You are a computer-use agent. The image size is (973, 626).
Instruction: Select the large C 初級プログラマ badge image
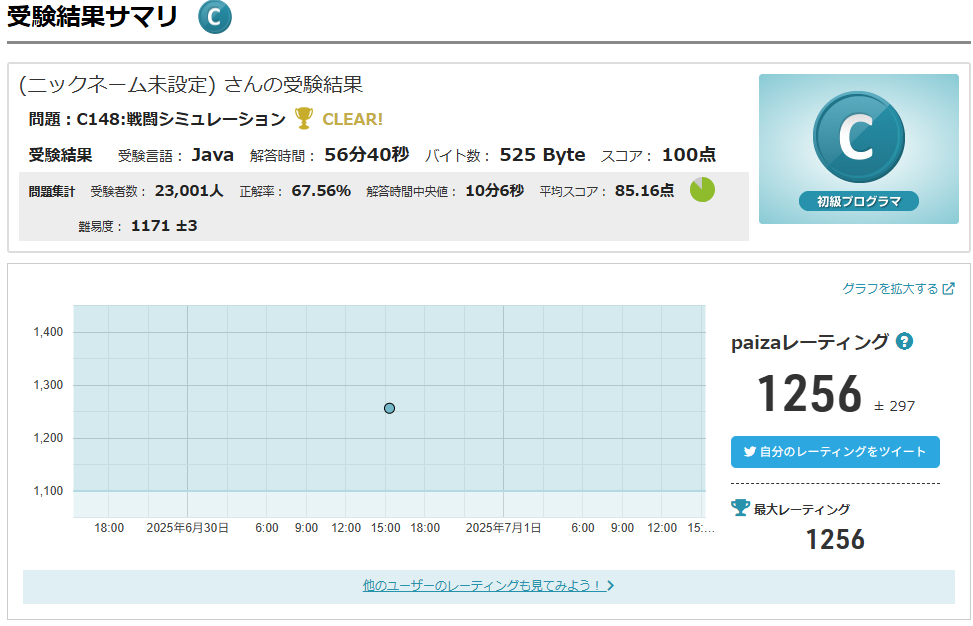point(858,148)
